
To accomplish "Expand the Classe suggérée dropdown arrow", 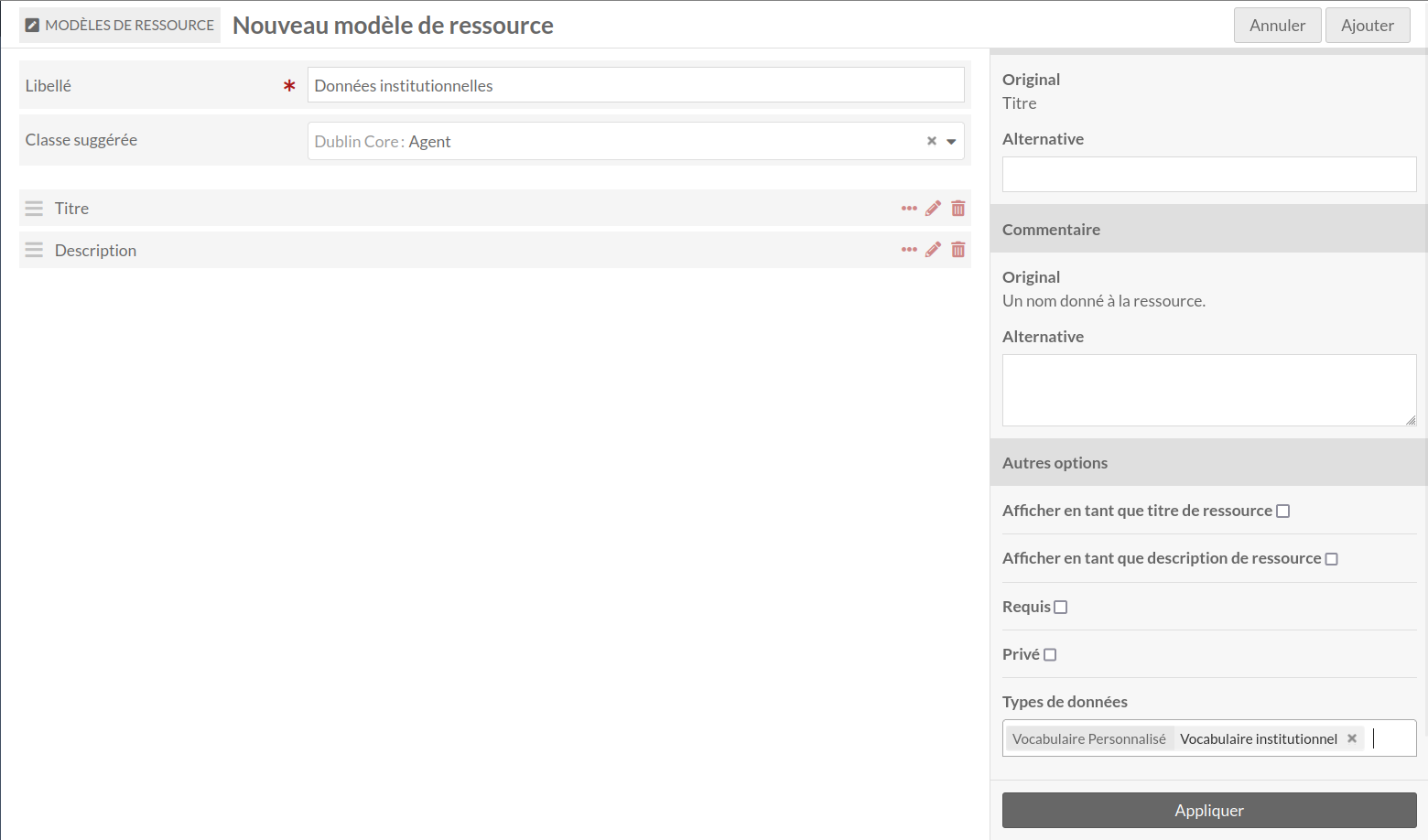I will [x=951, y=142].
